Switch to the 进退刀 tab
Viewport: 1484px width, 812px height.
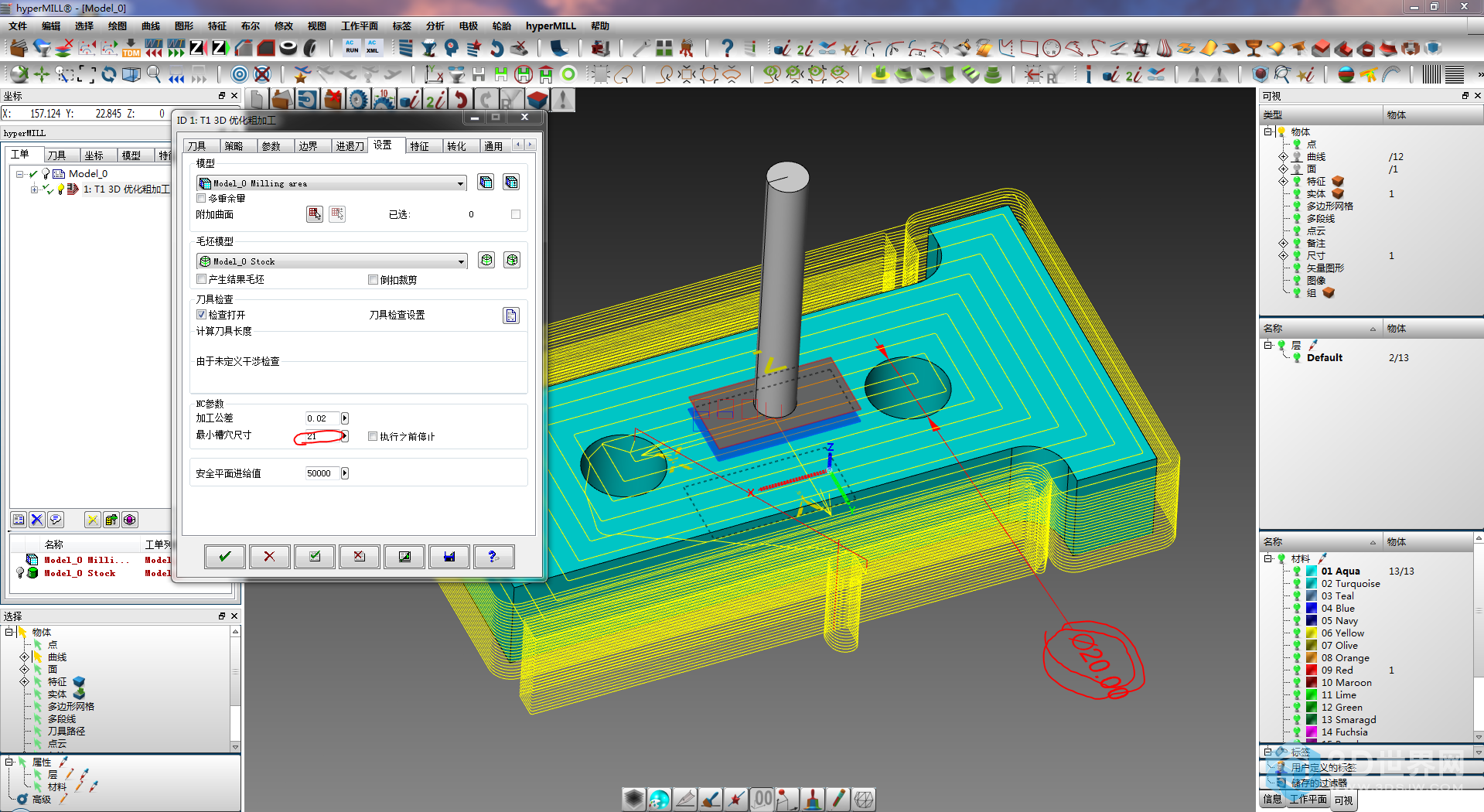pos(350,146)
